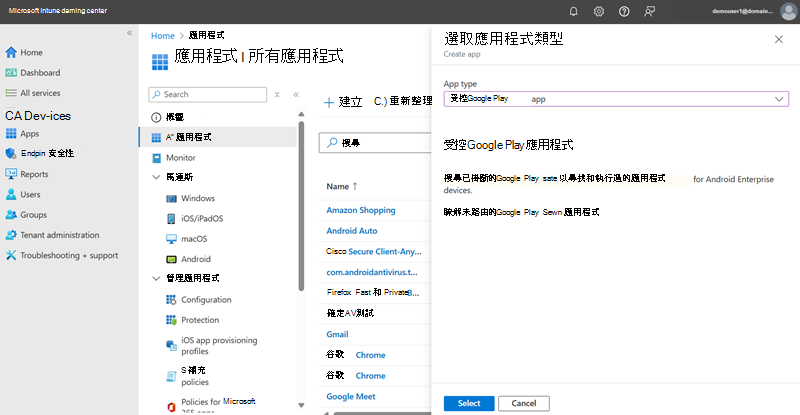
Task: Click the macOS monitor icon
Action: (171, 239)
